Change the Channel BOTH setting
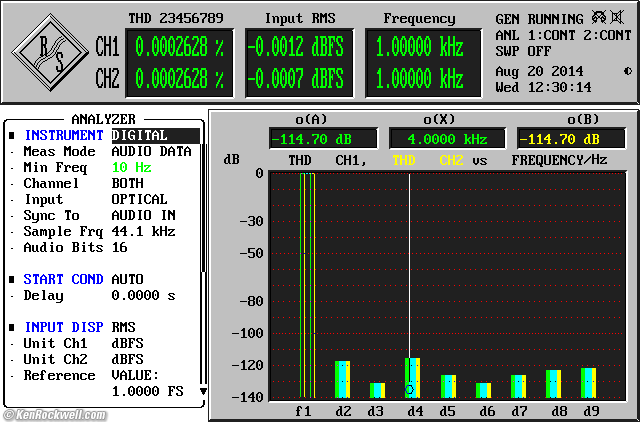The image size is (640, 422). coord(128,183)
